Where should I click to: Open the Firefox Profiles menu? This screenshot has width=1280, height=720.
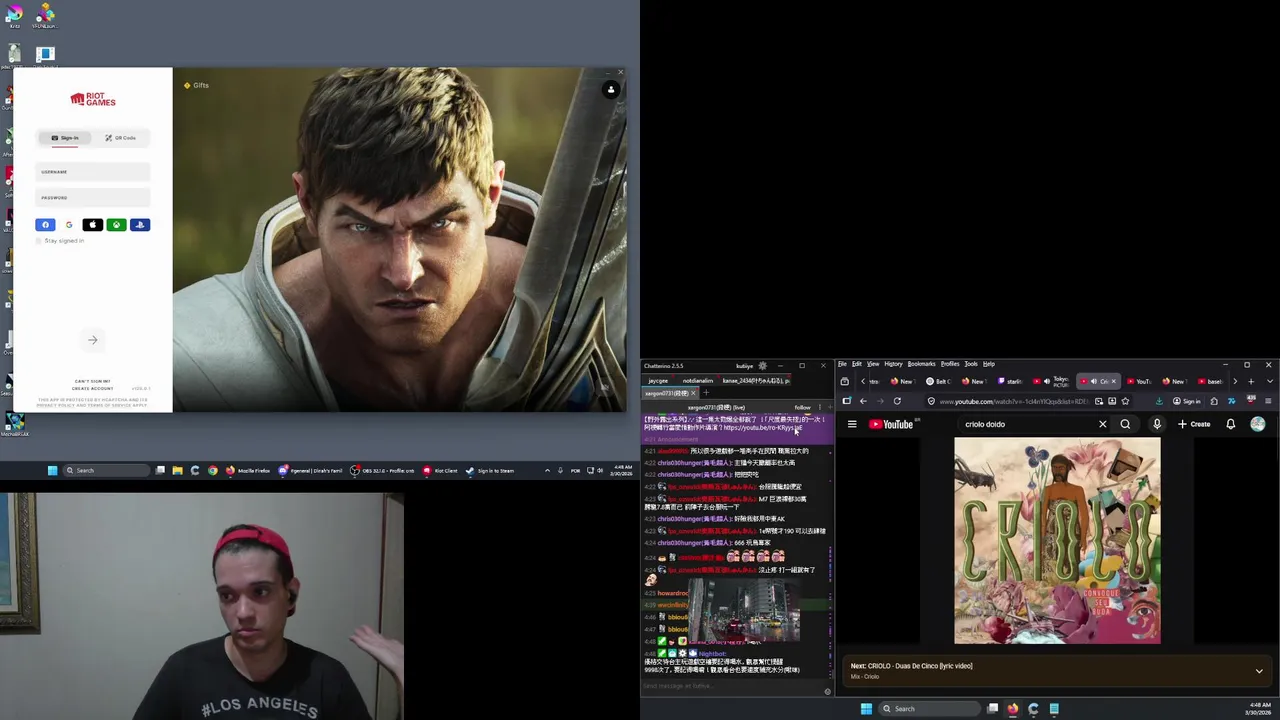click(950, 364)
